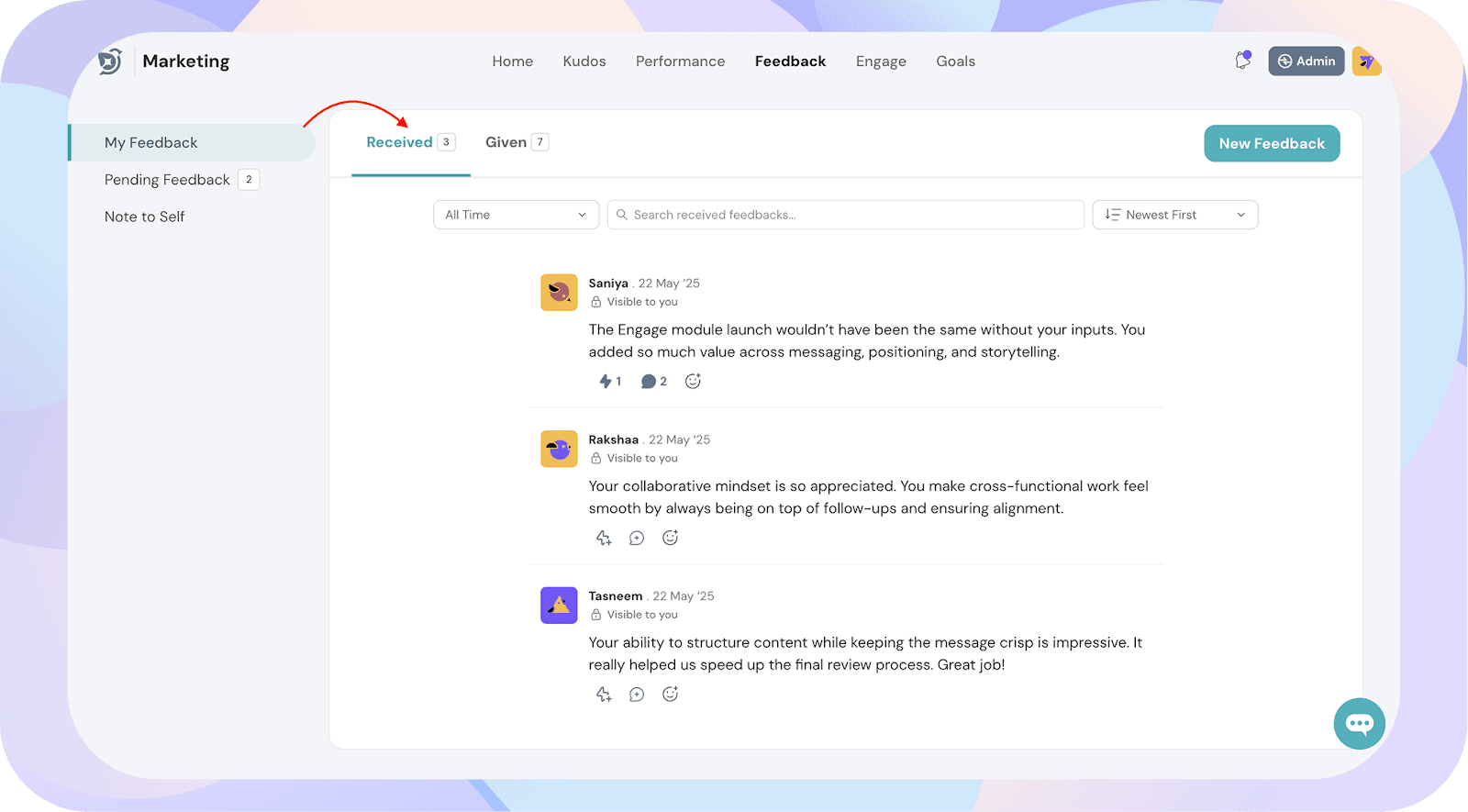Viewport: 1468px width, 812px height.
Task: Click the lock icon under Rakshaa
Action: coord(596,458)
